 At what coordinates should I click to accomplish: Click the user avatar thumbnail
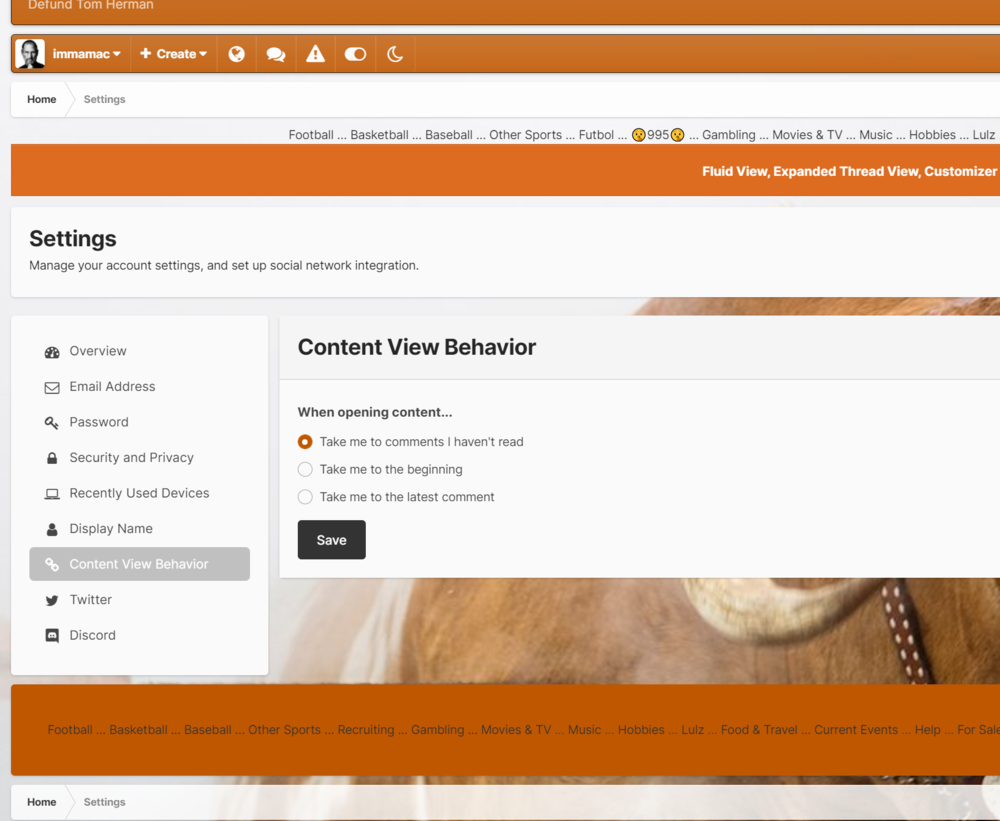tap(30, 54)
